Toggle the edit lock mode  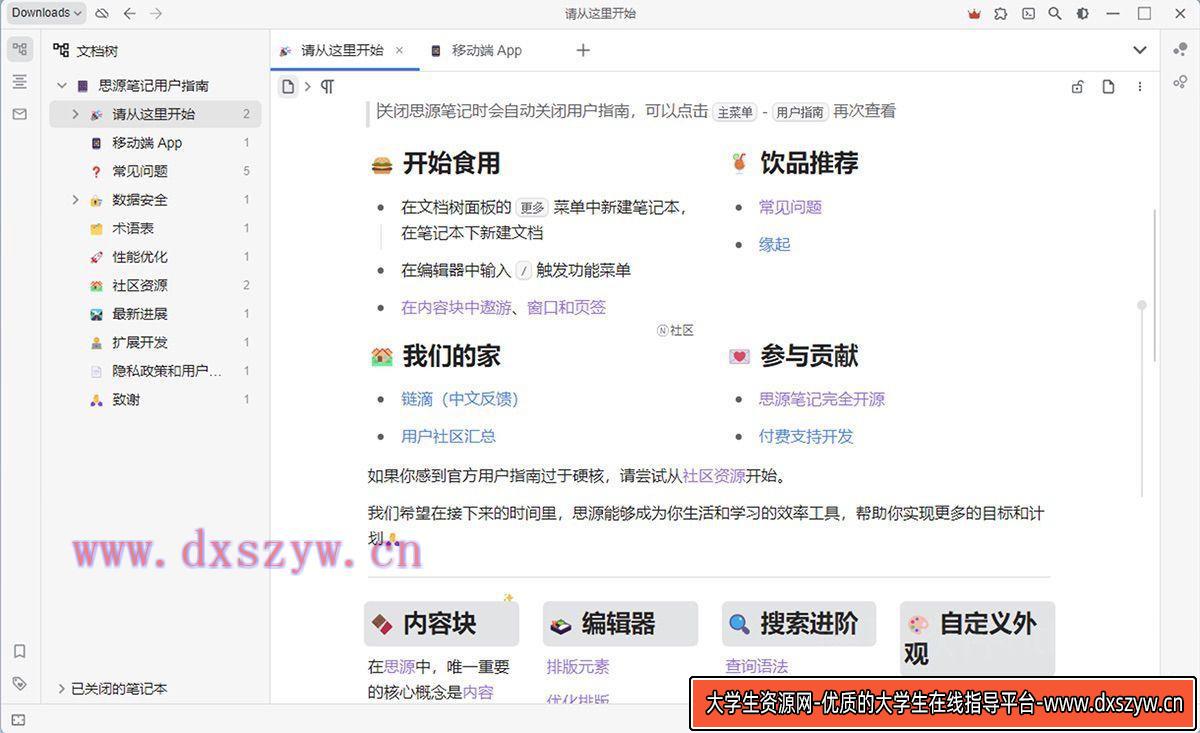pos(1077,87)
